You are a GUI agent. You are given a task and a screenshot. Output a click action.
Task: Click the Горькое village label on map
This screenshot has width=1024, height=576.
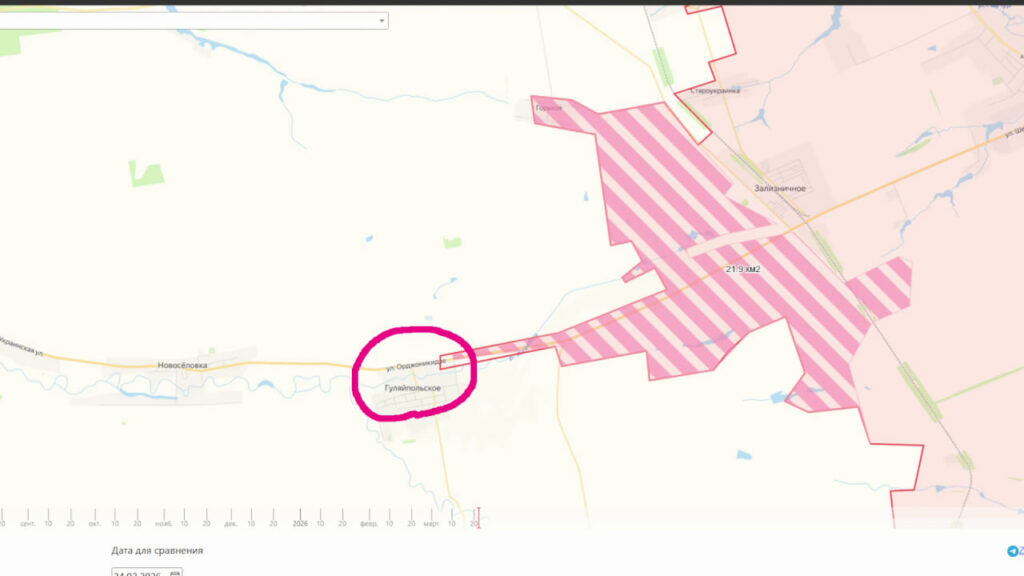[548, 107]
